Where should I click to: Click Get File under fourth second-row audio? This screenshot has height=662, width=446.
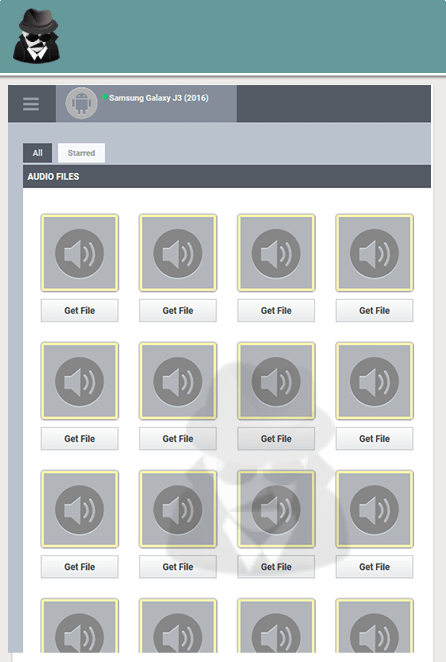(x=375, y=439)
